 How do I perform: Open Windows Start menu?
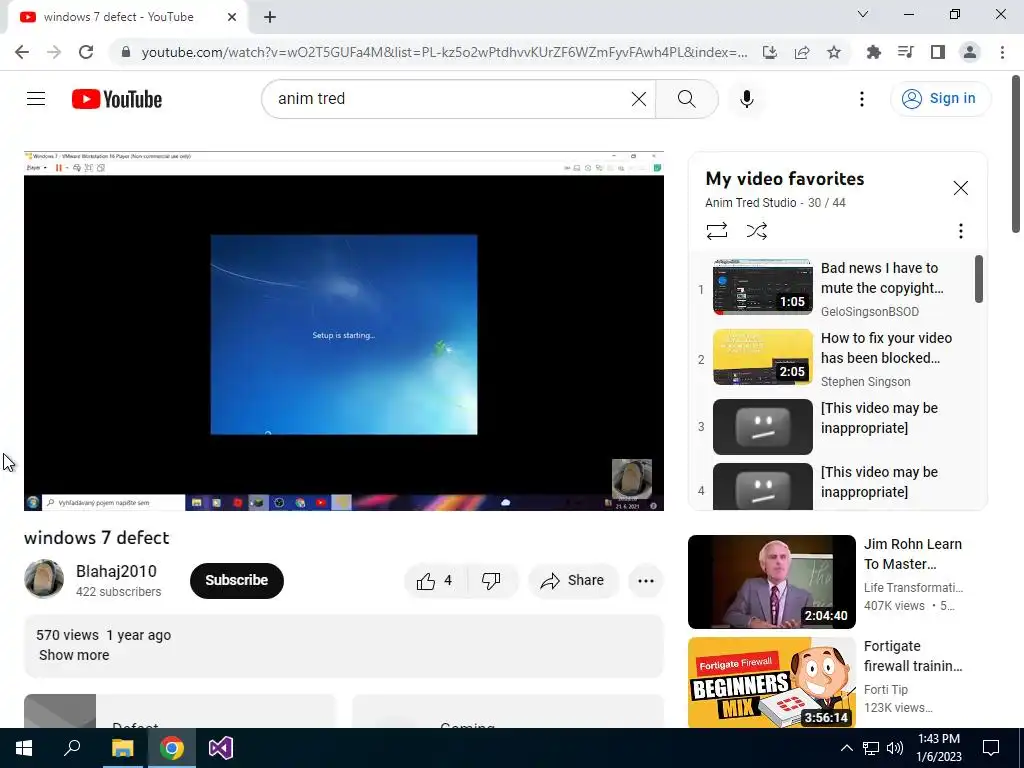[x=24, y=748]
